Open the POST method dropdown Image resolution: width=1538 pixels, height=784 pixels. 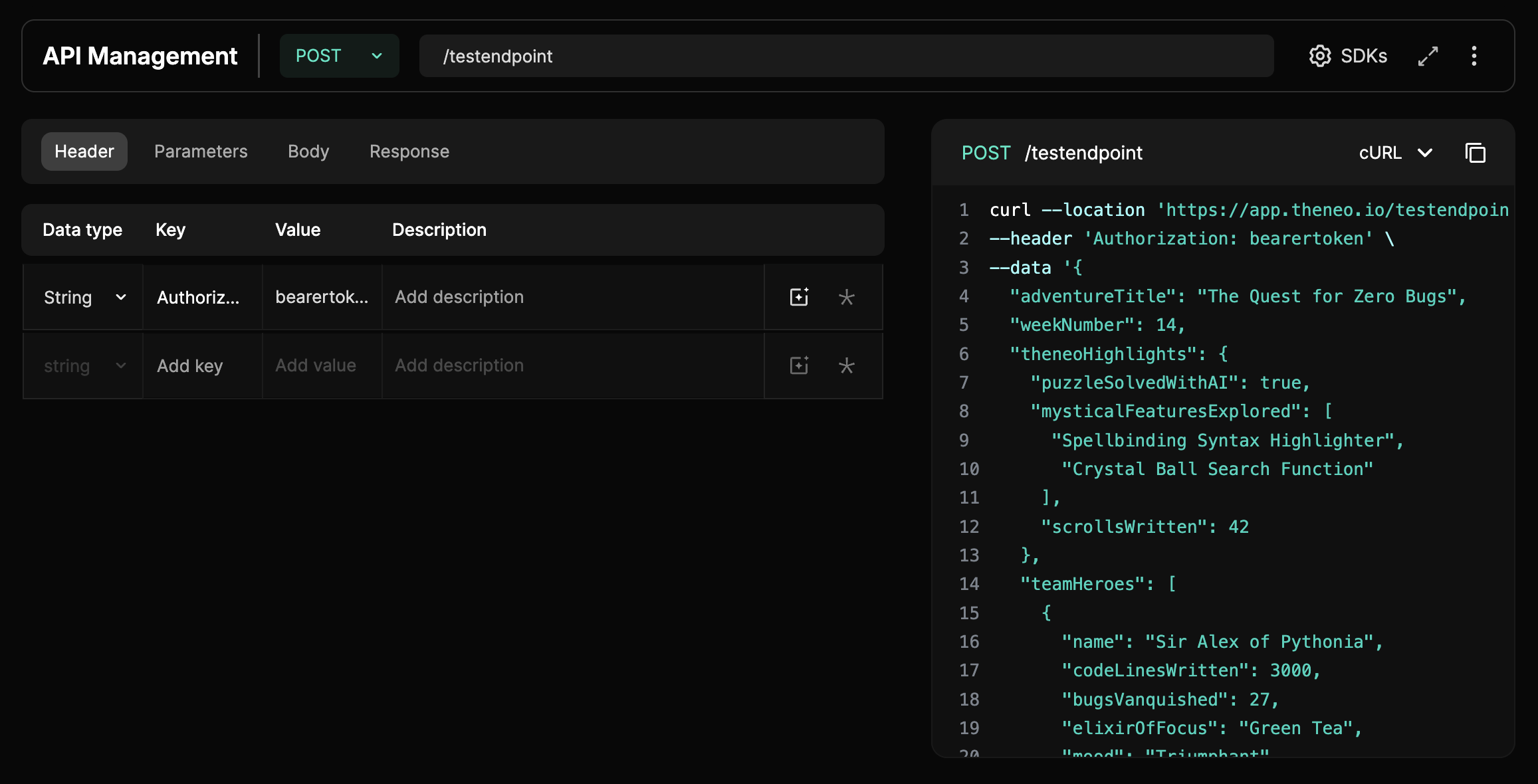click(339, 56)
